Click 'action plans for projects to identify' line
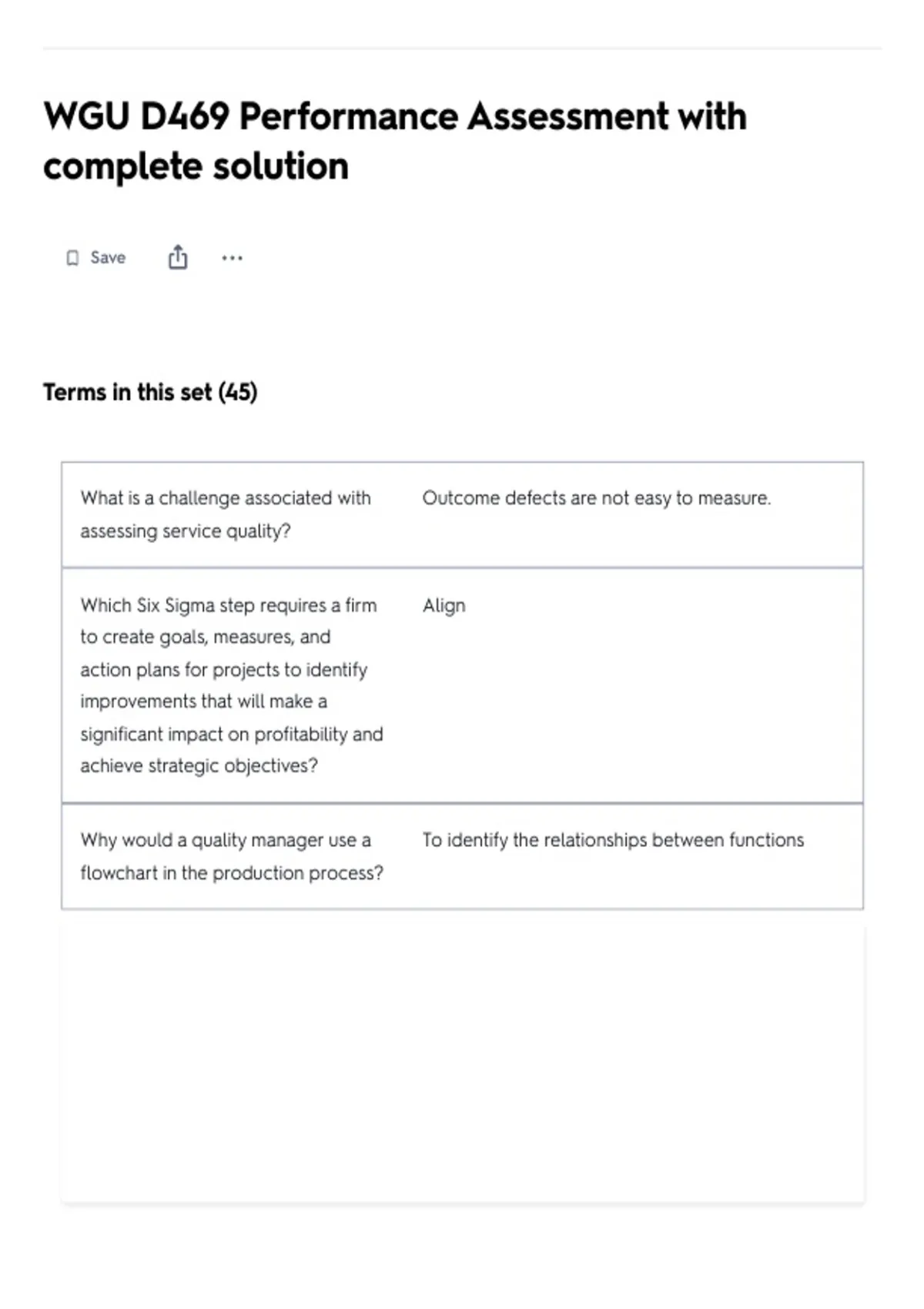Image resolution: width=924 pixels, height=1309 pixels. tap(223, 670)
